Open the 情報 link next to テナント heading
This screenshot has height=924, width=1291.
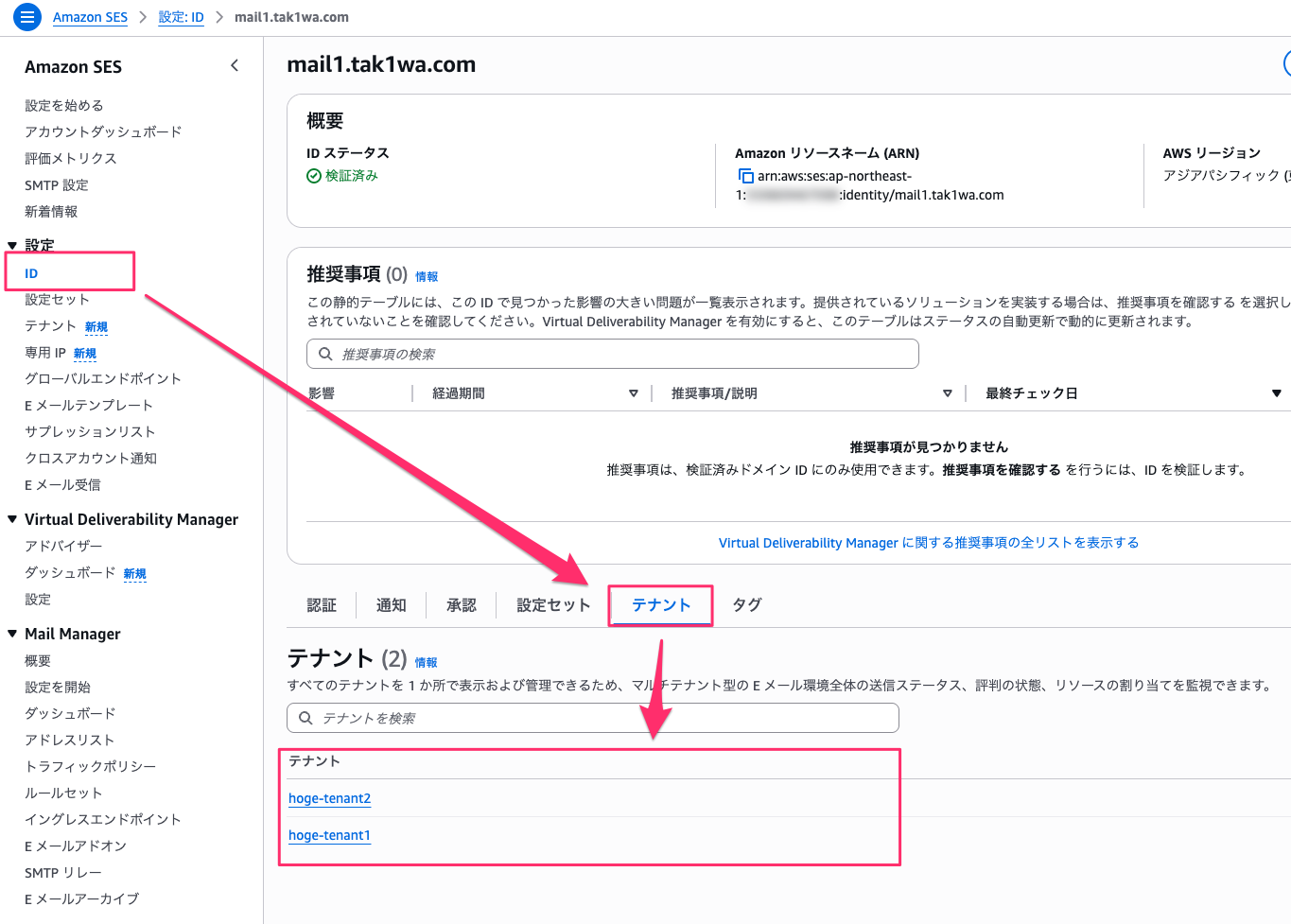pos(427,663)
